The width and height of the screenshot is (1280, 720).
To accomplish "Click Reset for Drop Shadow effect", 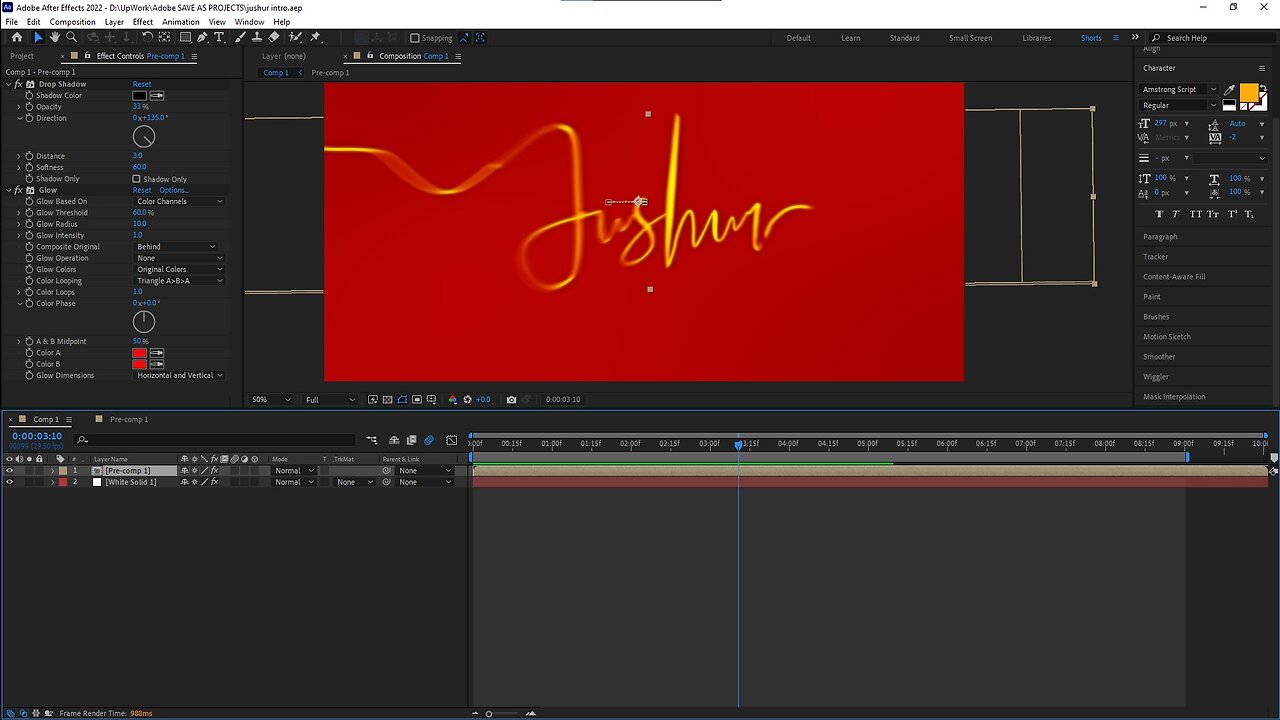I will 142,84.
